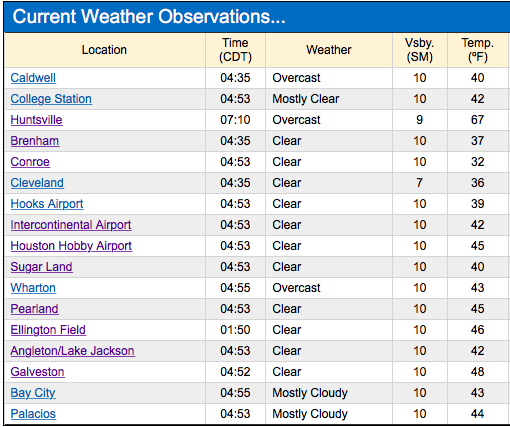Click the Wharton location link

point(33,288)
